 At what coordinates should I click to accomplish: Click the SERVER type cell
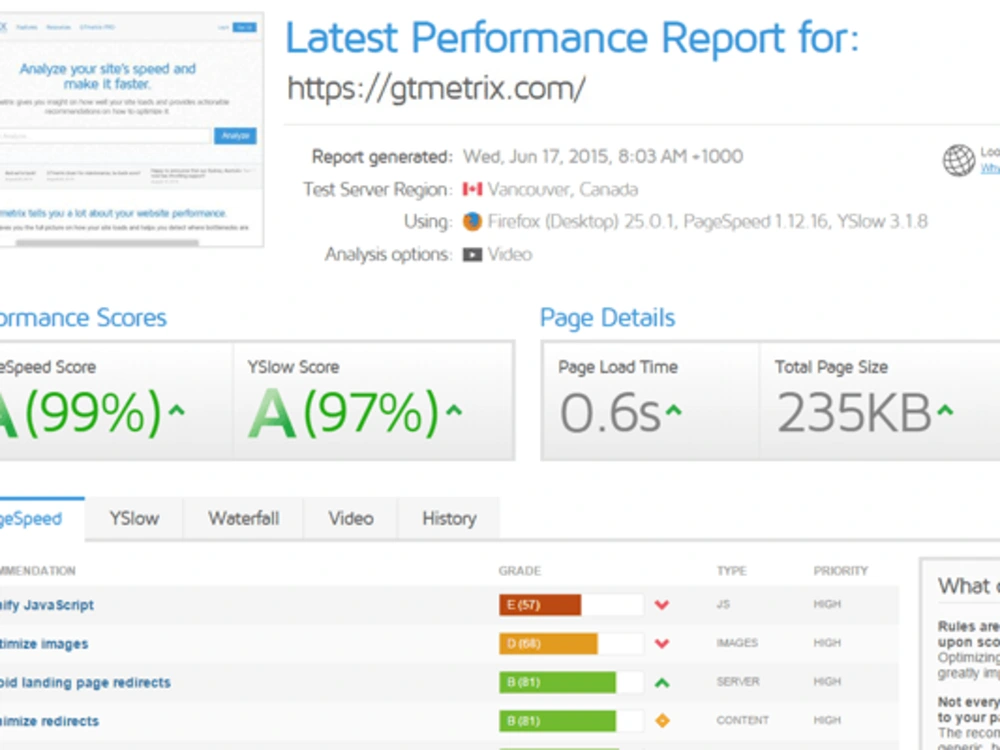tap(738, 681)
